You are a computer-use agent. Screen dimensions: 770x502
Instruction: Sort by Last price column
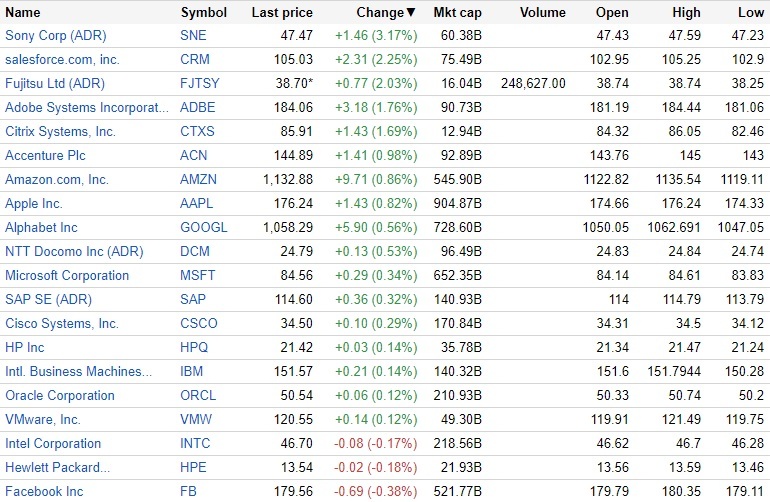(282, 13)
